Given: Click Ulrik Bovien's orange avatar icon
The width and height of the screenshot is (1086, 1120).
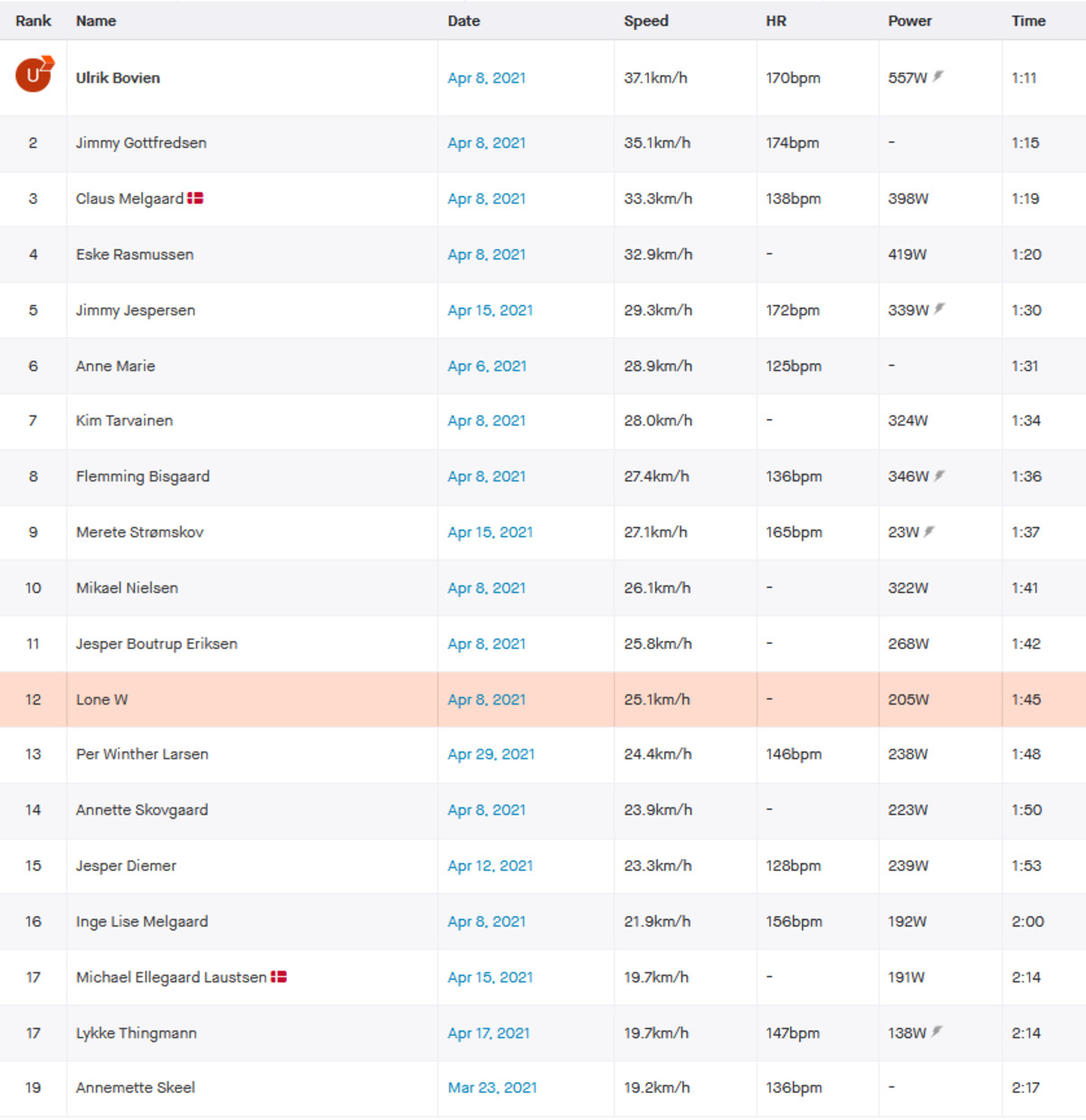Looking at the screenshot, I should pos(34,74).
